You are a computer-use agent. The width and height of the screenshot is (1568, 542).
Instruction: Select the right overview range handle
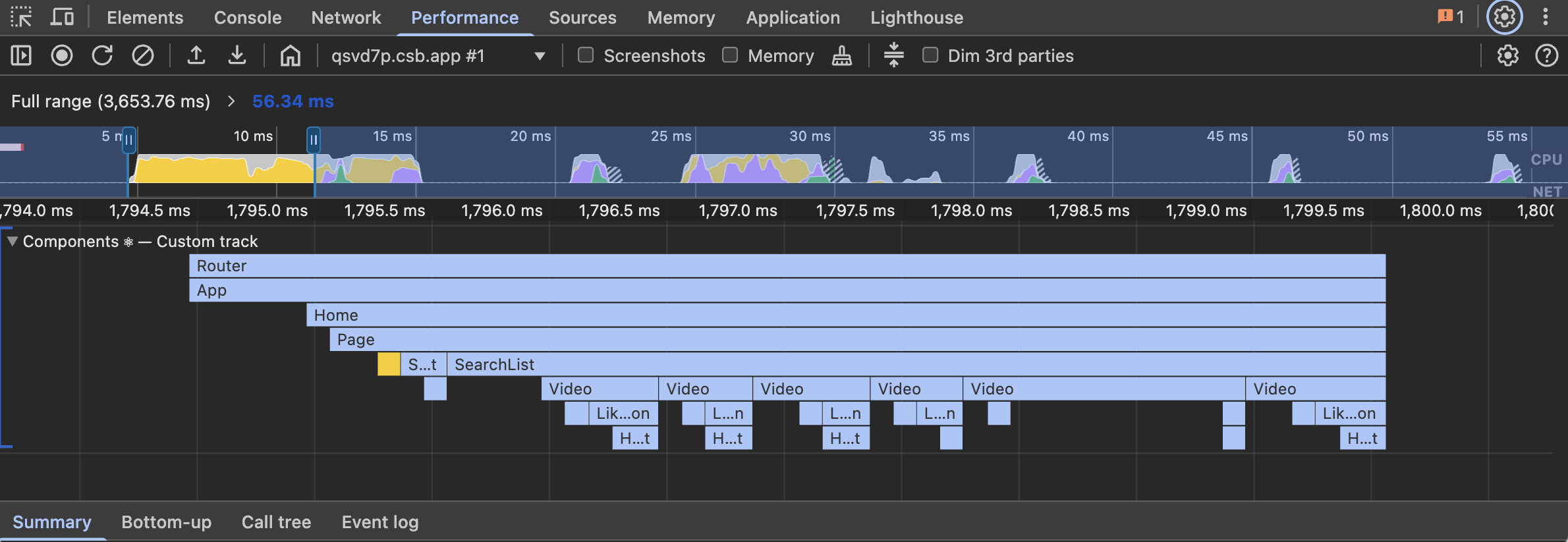[x=314, y=140]
